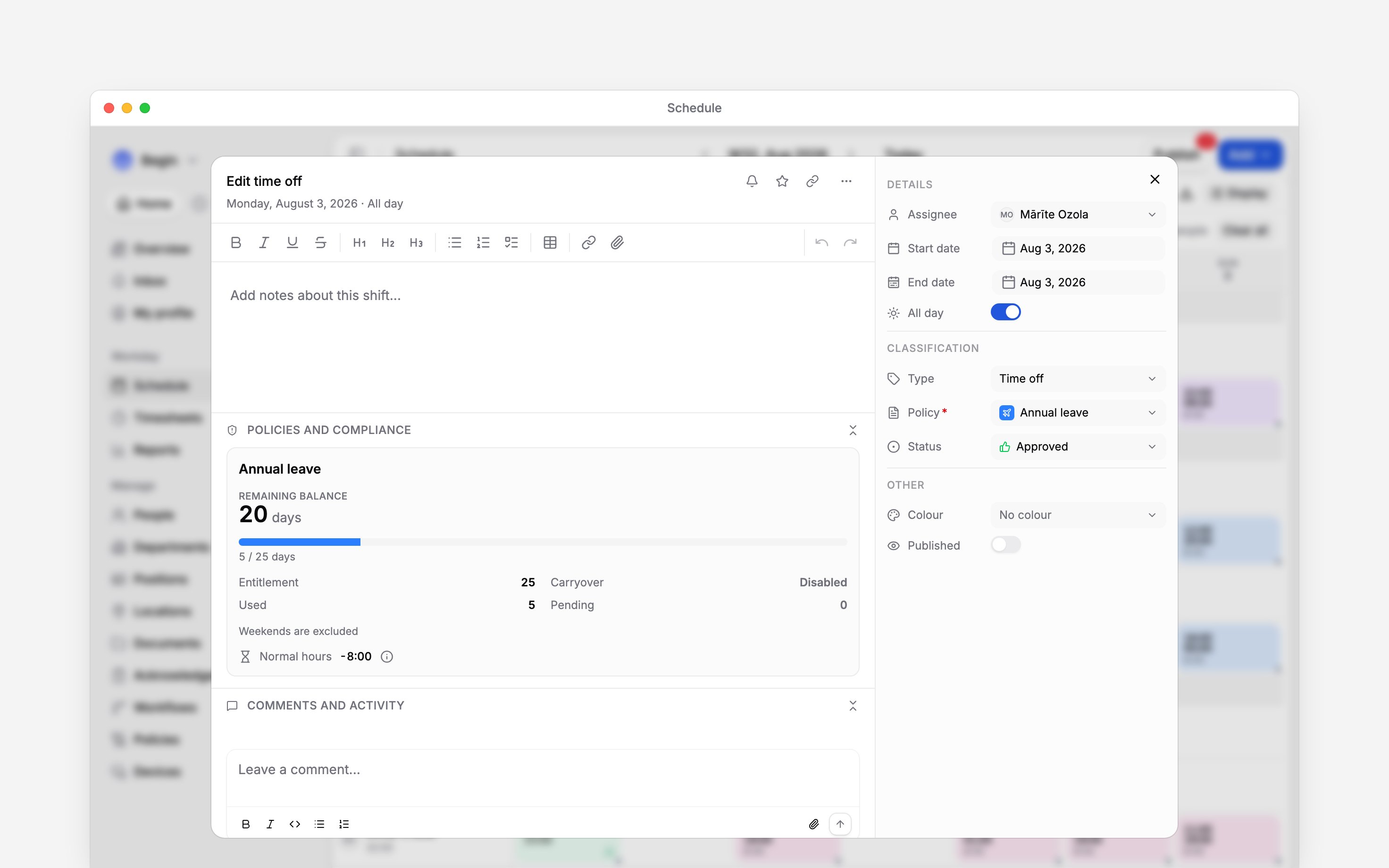Viewport: 1389px width, 868px height.
Task: Open the Assignee dropdown for Mārīte Ozola
Action: (x=1079, y=215)
